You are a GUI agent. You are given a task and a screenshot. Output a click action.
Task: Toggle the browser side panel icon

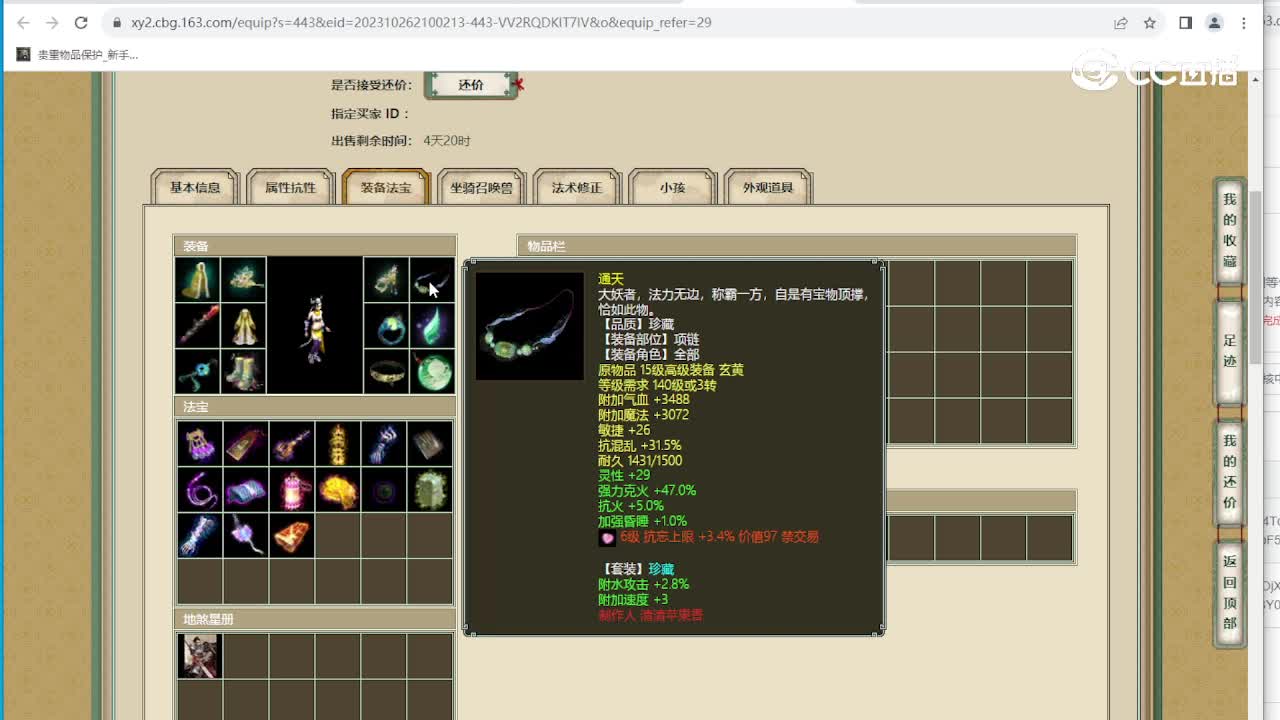click(1185, 22)
